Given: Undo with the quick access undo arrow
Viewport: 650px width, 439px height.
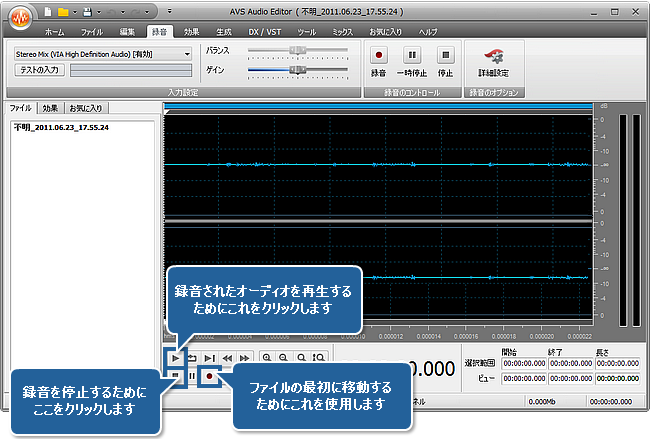Looking at the screenshot, I should tap(111, 12).
